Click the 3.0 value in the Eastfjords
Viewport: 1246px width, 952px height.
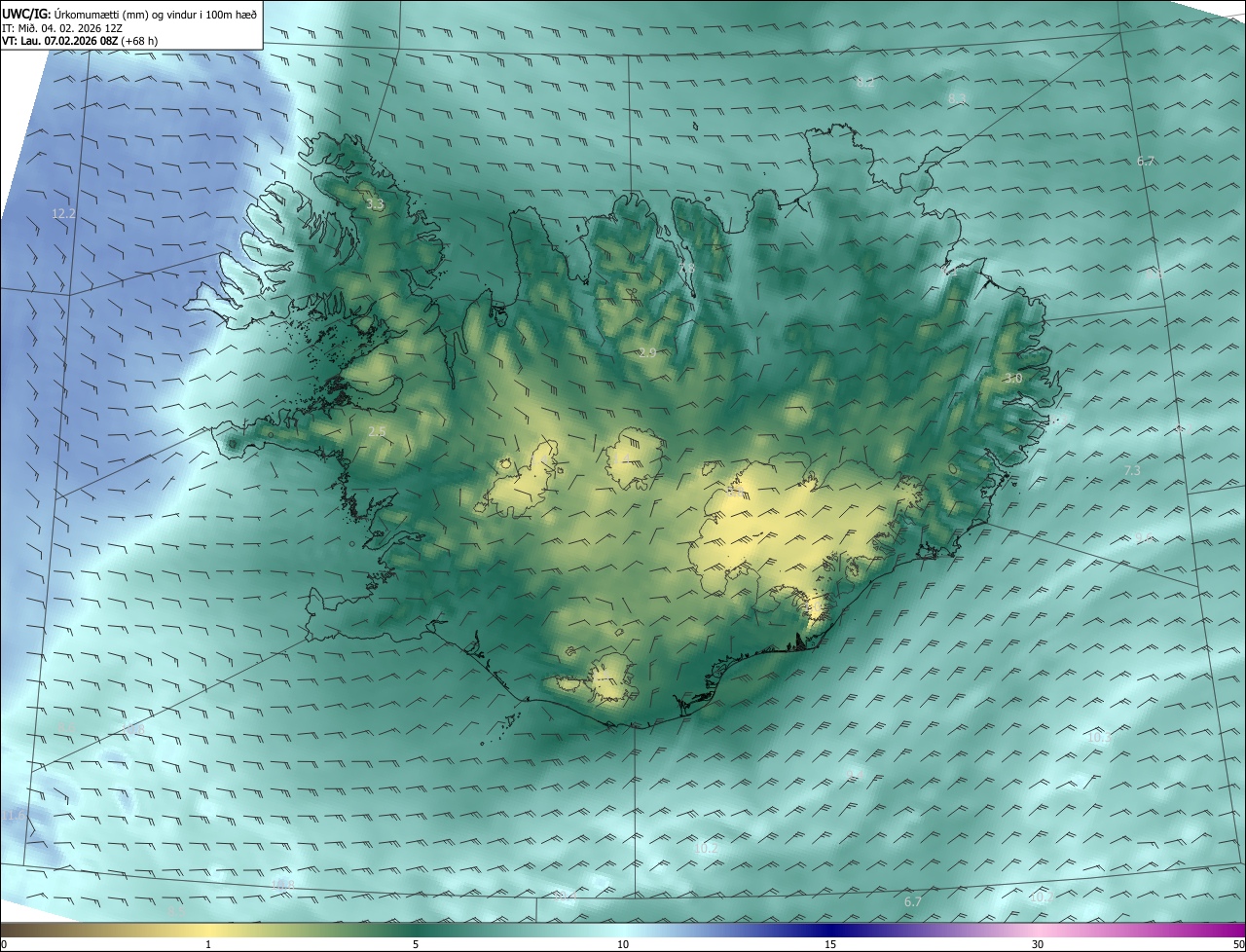[x=1013, y=379]
